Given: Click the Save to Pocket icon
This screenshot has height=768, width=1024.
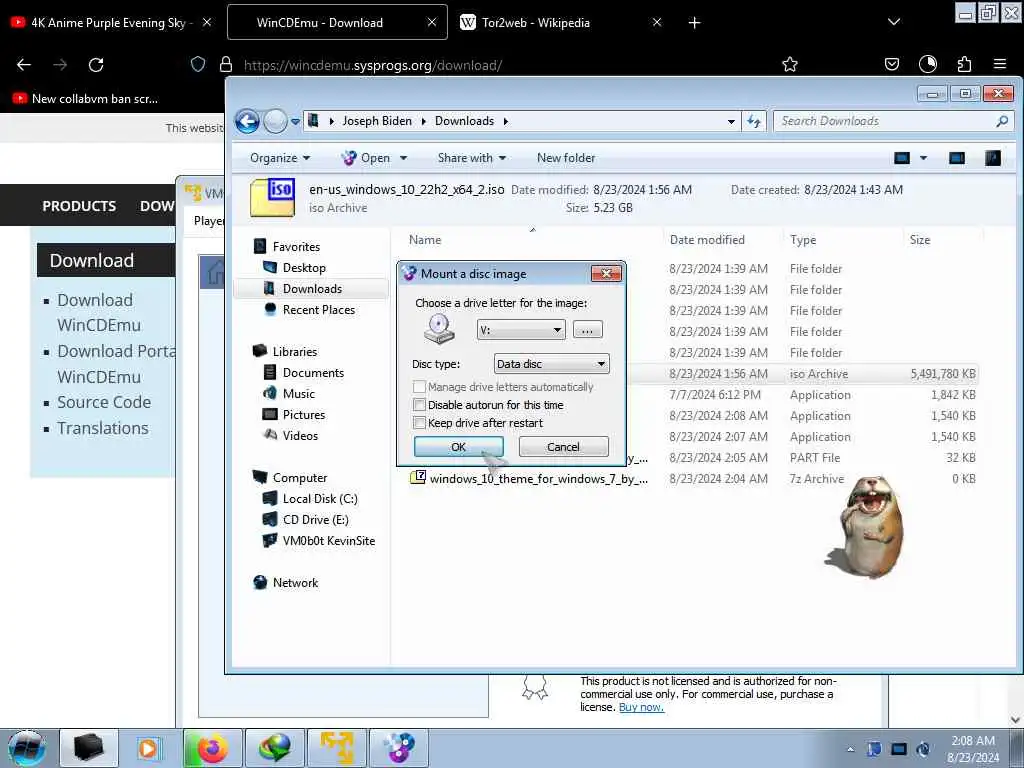Looking at the screenshot, I should pos(891,64).
